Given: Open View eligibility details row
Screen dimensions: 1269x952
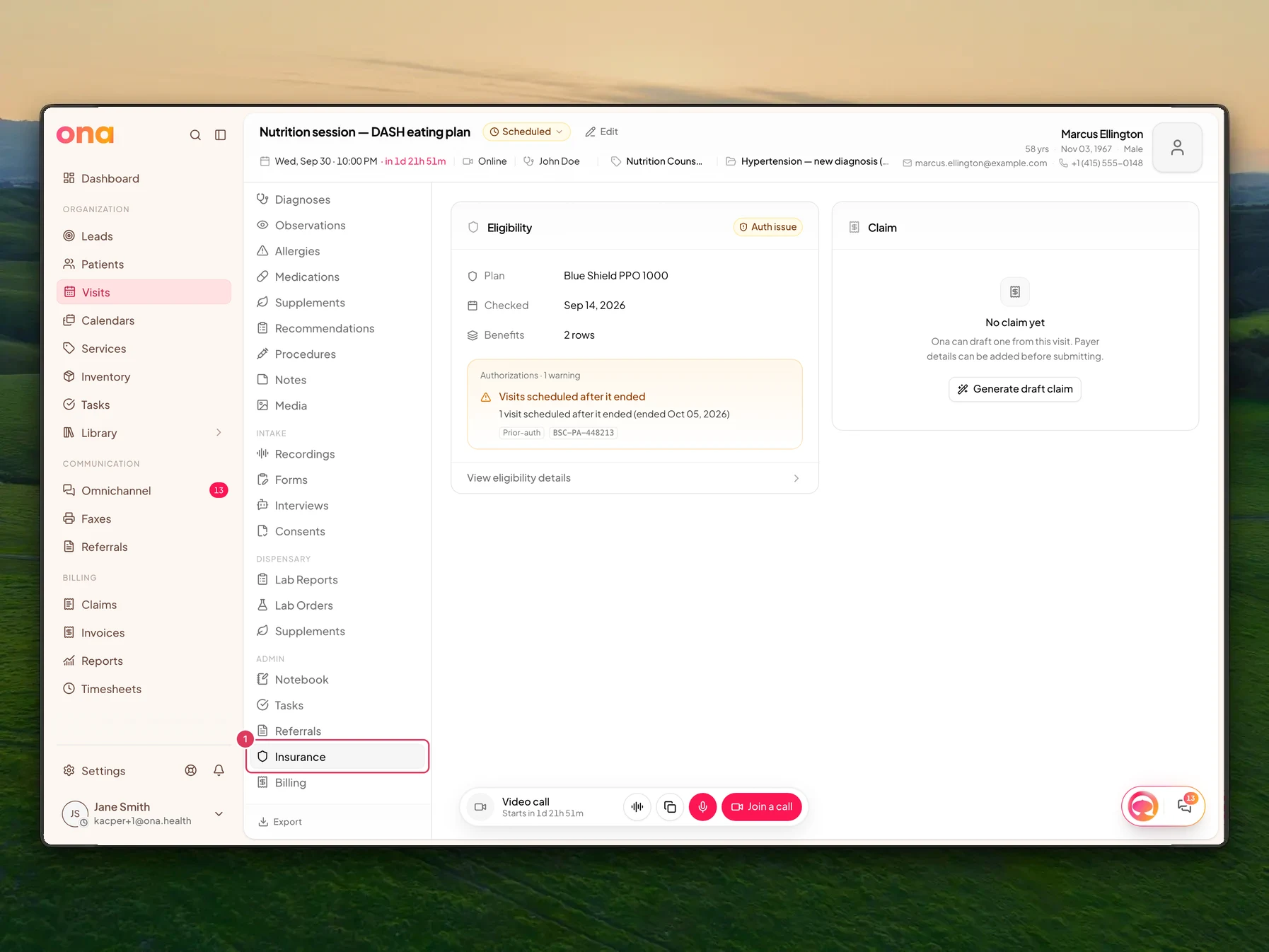Looking at the screenshot, I should [634, 478].
